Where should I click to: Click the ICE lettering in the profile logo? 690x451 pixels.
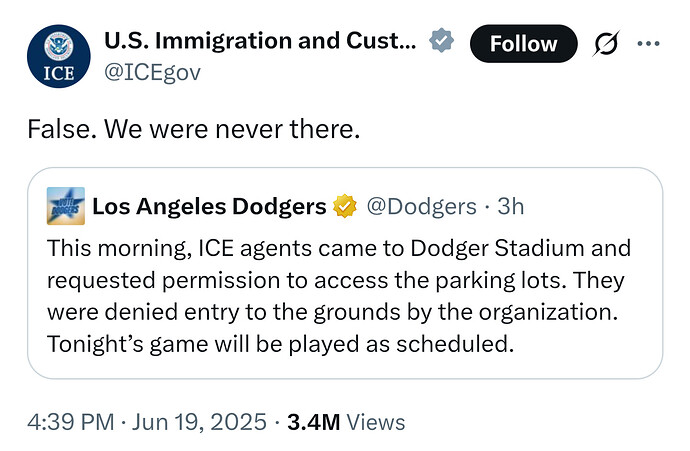click(59, 73)
